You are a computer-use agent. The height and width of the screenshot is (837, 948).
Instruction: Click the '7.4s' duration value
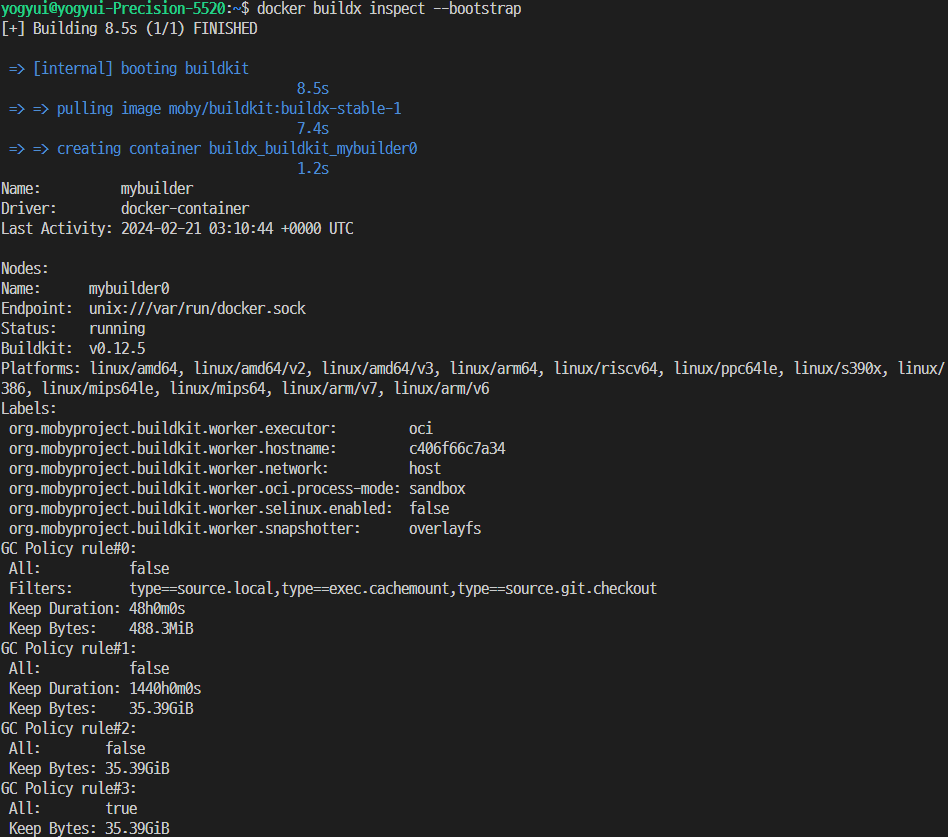[313, 129]
